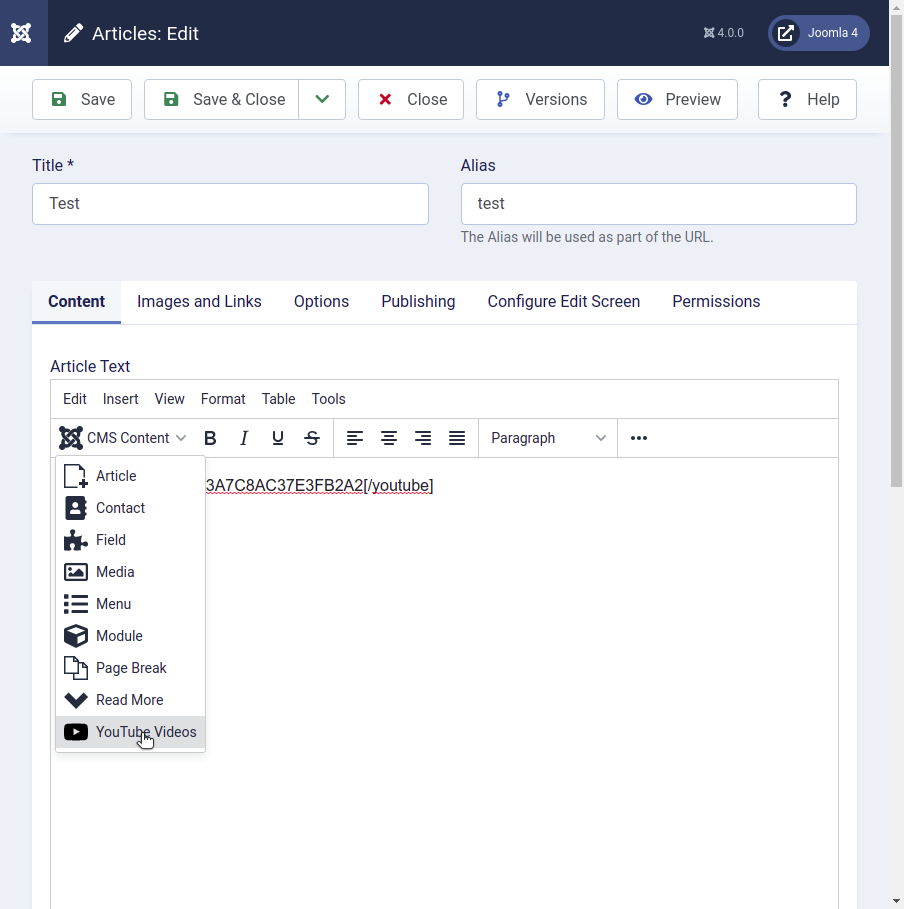Select Menu item in CMS Content list
The width and height of the screenshot is (904, 909).
coord(130,604)
